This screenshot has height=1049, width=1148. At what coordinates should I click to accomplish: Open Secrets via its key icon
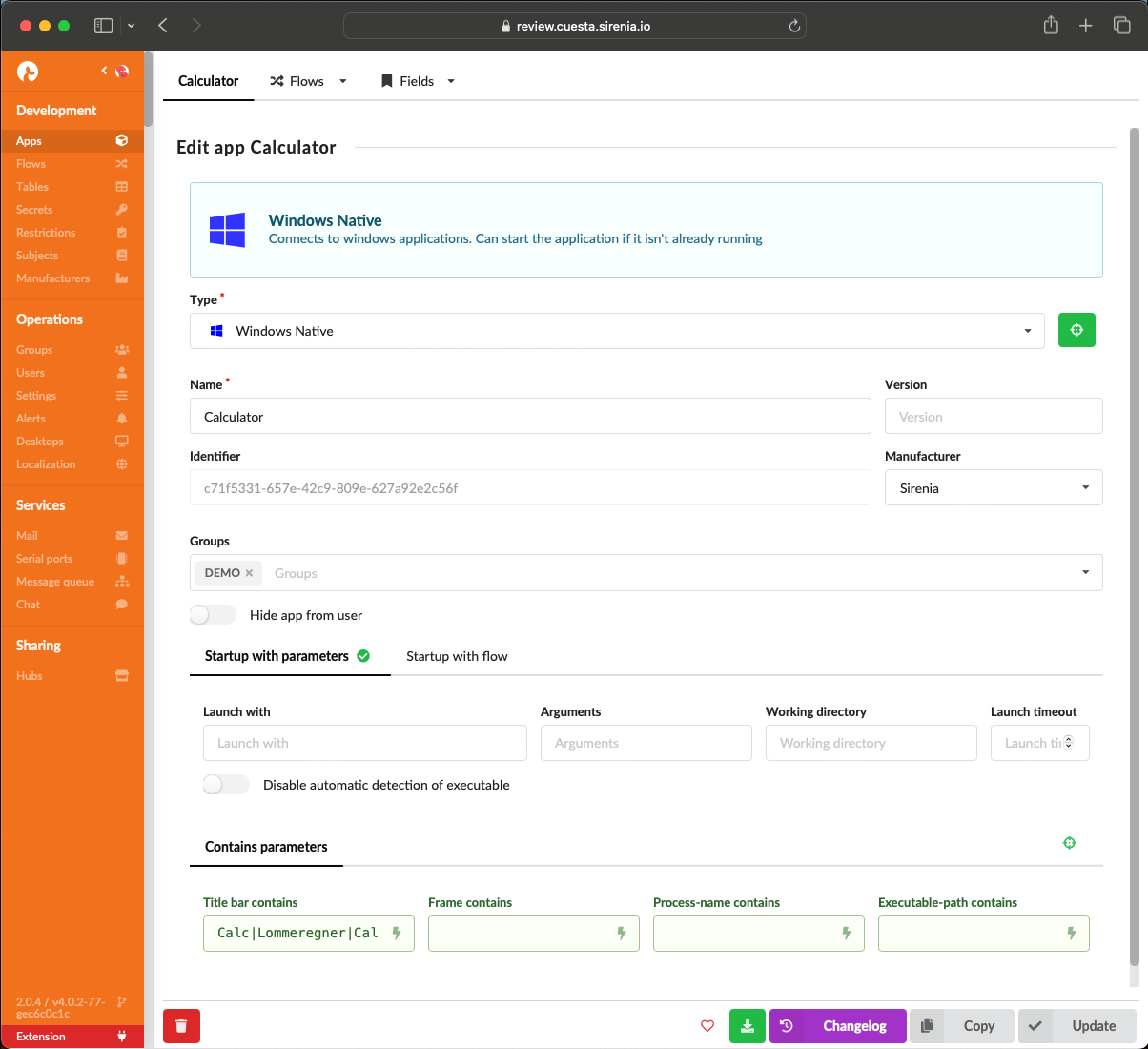tap(122, 210)
